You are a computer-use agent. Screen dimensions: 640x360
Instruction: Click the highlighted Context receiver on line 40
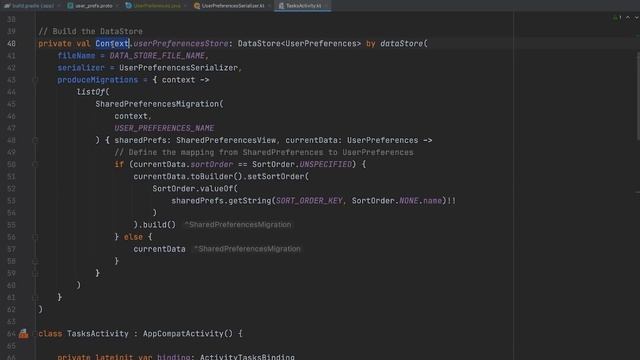[112, 44]
